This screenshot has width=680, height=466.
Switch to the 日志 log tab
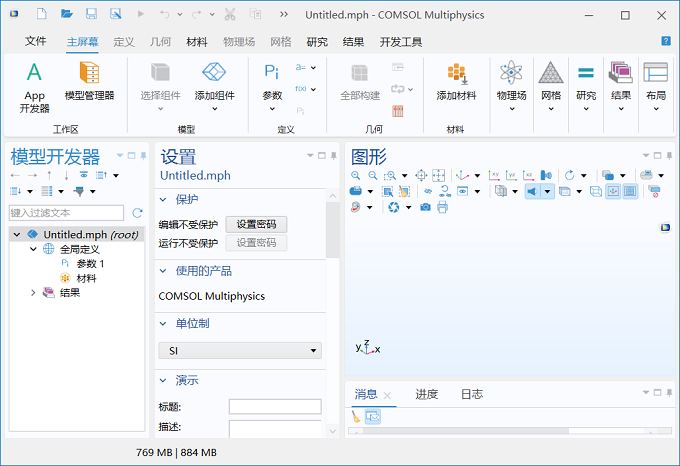tap(472, 394)
